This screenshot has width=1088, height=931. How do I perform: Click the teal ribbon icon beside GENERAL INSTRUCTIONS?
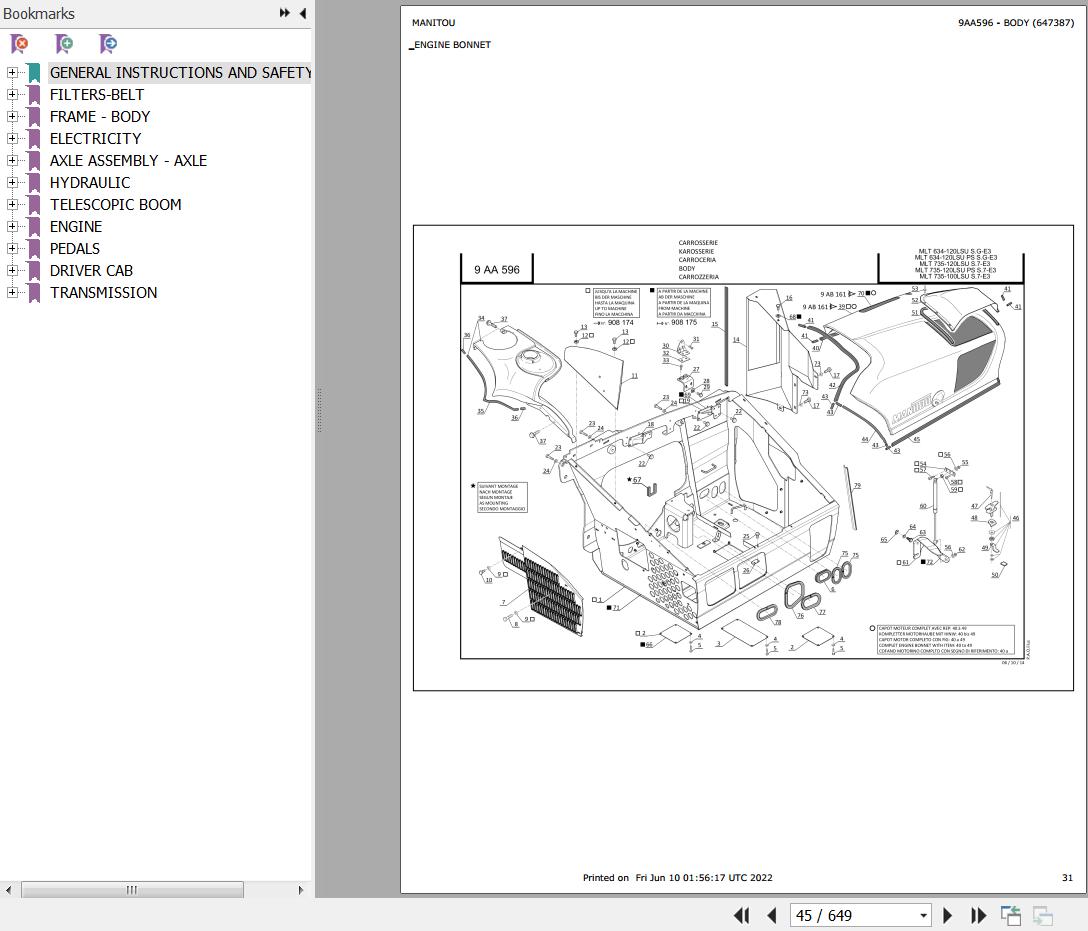pyautogui.click(x=34, y=73)
